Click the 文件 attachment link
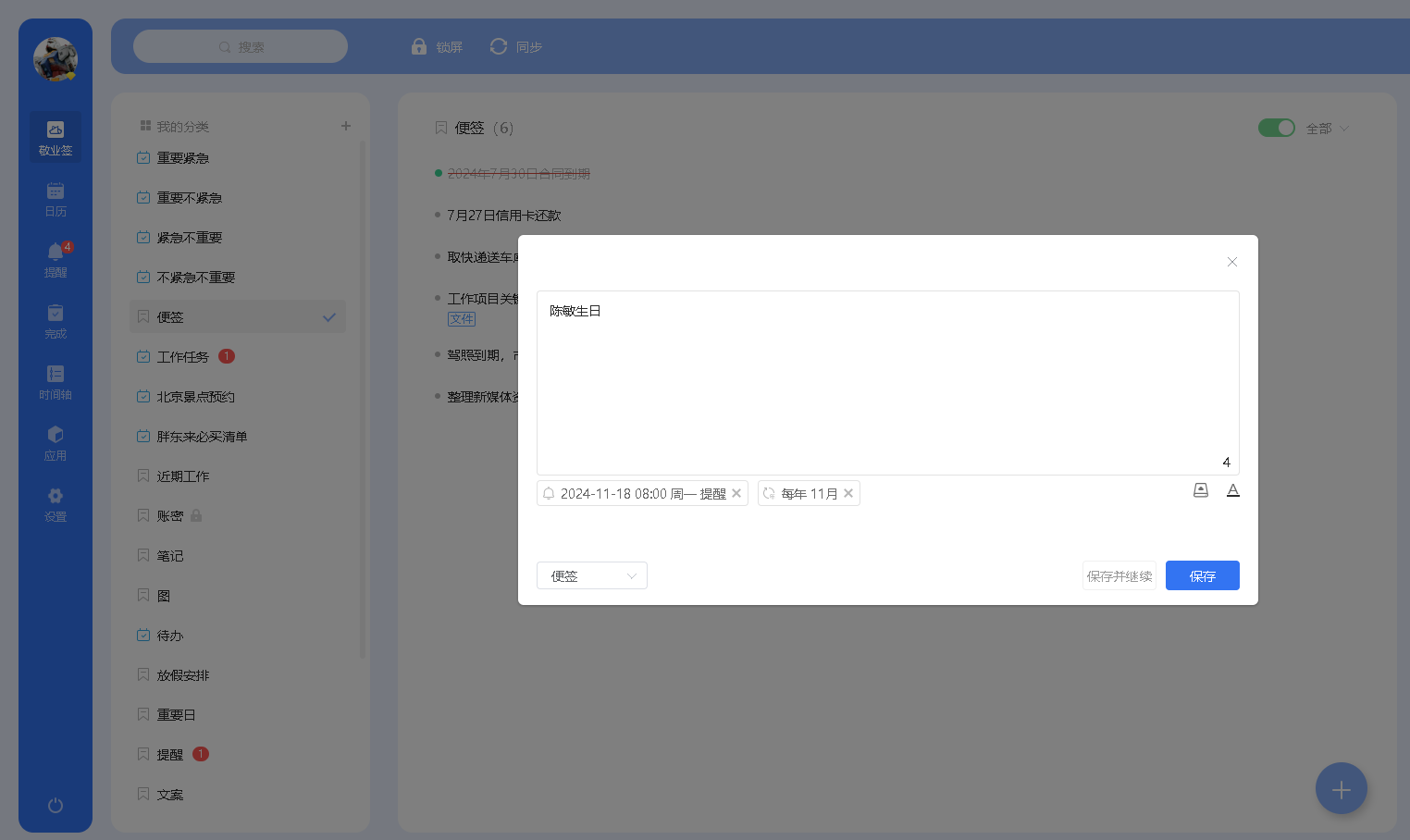1410x840 pixels. pyautogui.click(x=462, y=319)
